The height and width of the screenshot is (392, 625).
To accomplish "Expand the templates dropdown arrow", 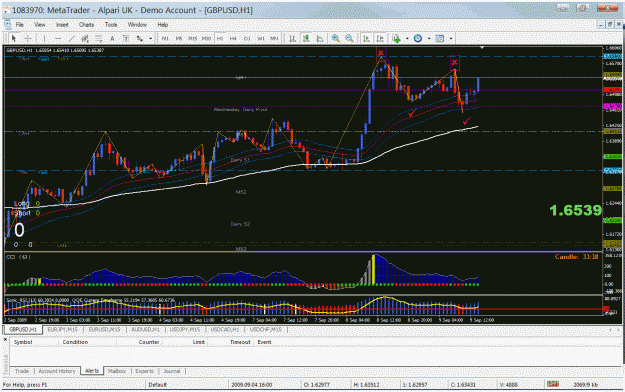I will tap(451, 39).
